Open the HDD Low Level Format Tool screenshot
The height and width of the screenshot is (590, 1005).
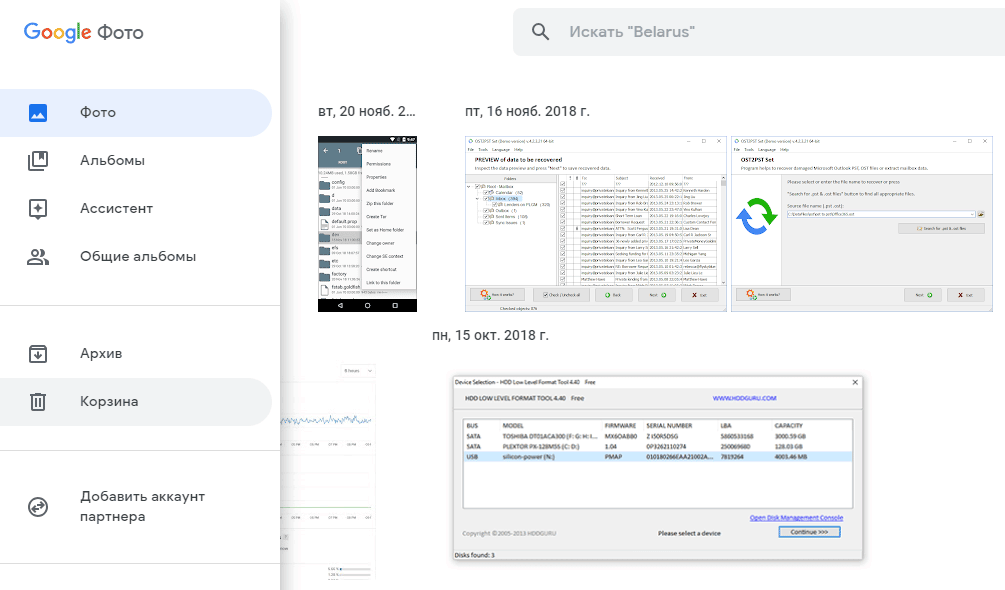tap(658, 468)
